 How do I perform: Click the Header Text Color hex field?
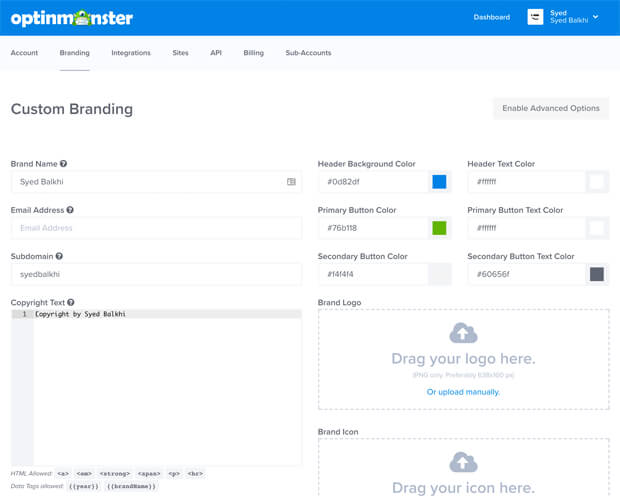click(x=527, y=182)
